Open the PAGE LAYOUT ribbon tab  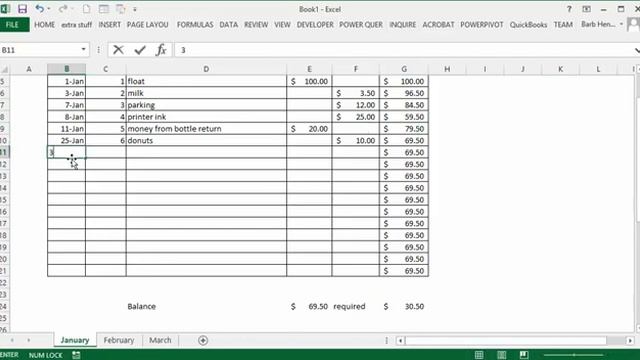coord(147,25)
